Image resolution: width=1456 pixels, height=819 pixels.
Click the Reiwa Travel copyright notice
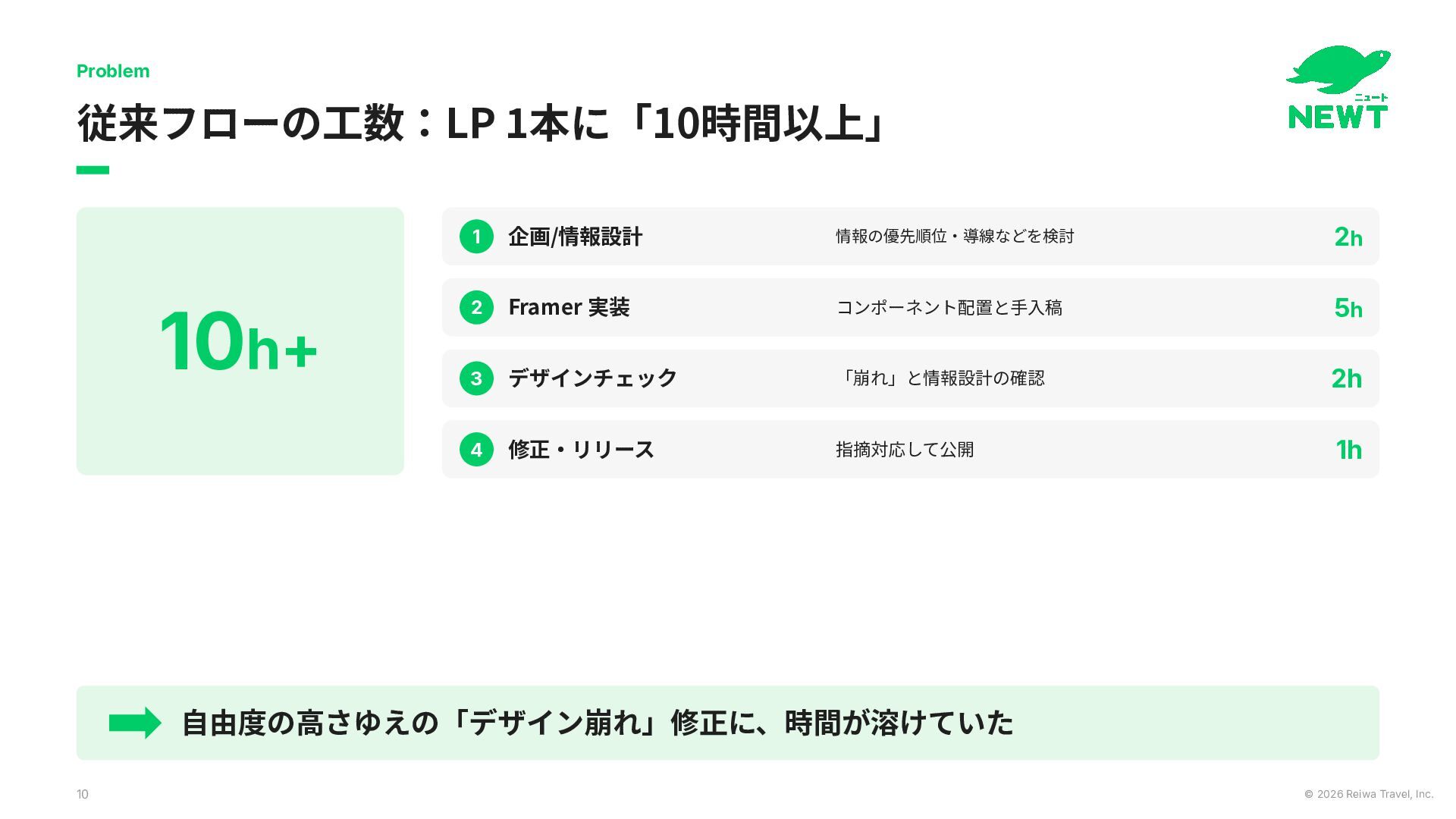point(1369,794)
